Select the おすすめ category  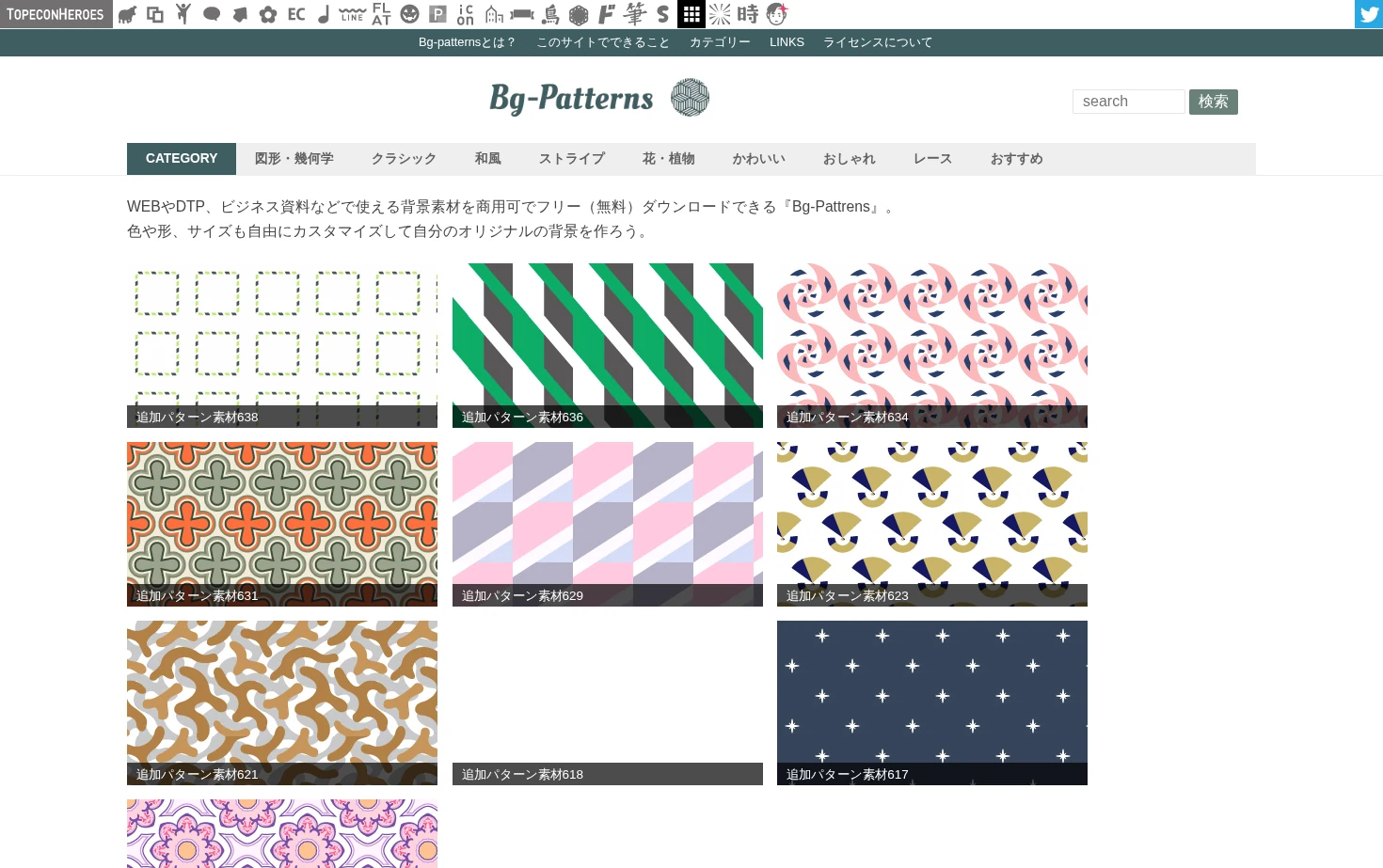click(x=1017, y=159)
